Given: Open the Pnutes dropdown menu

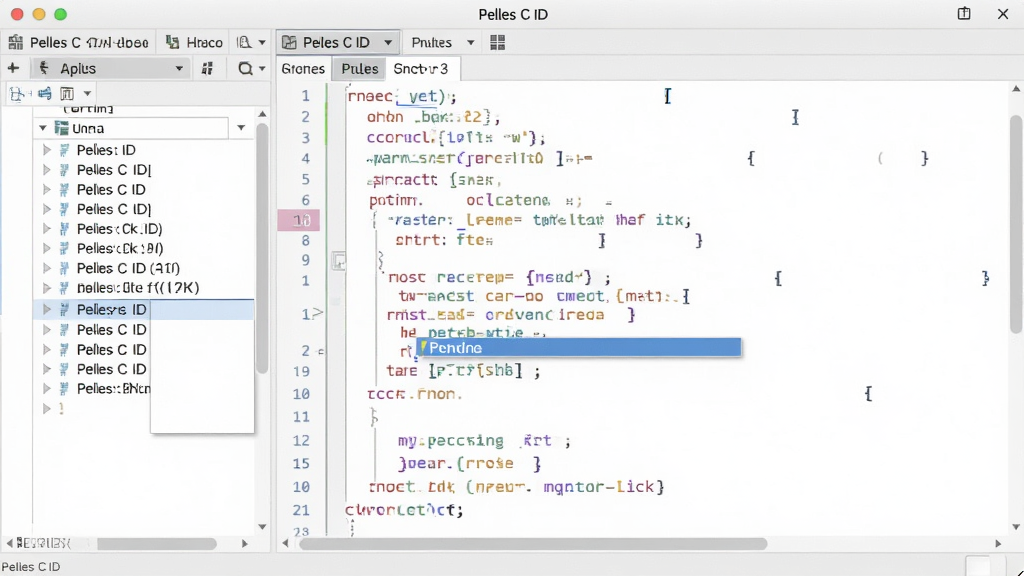Looking at the screenshot, I should tap(442, 42).
